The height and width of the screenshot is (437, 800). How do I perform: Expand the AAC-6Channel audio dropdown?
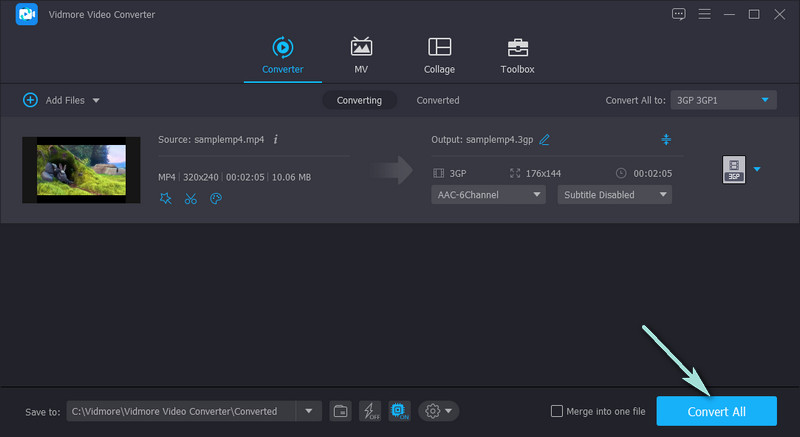pyautogui.click(x=489, y=195)
